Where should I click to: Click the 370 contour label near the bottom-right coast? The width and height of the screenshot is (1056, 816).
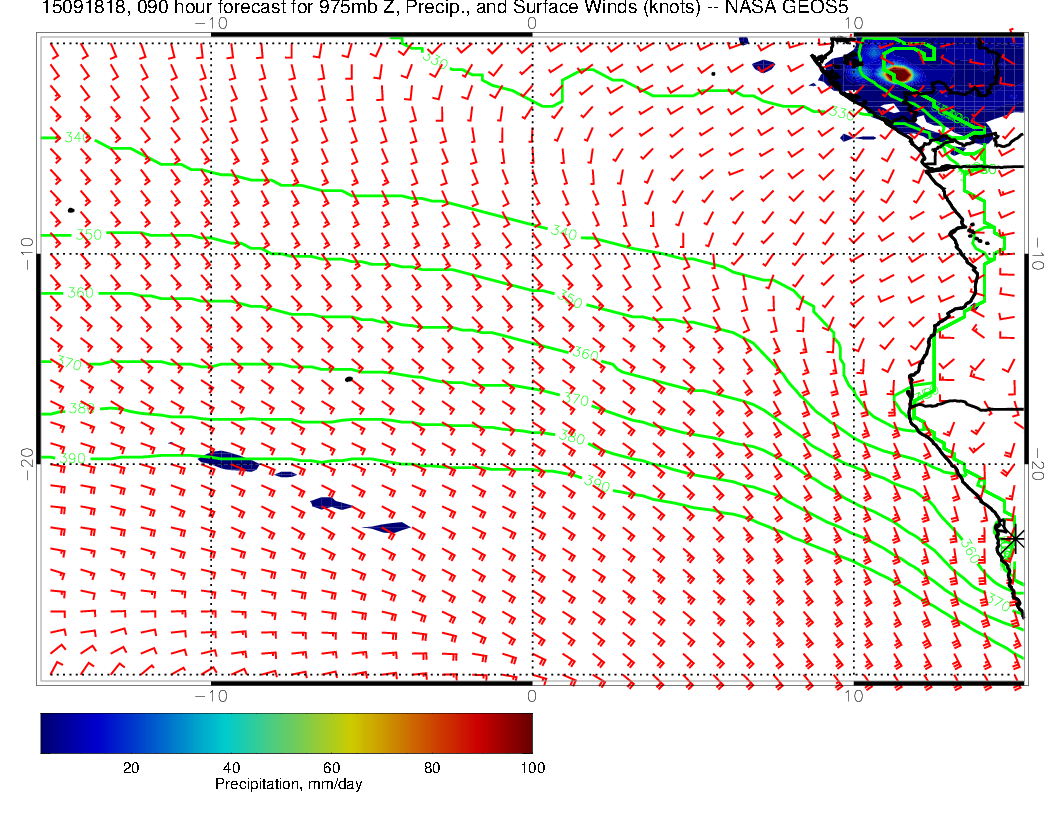click(997, 602)
